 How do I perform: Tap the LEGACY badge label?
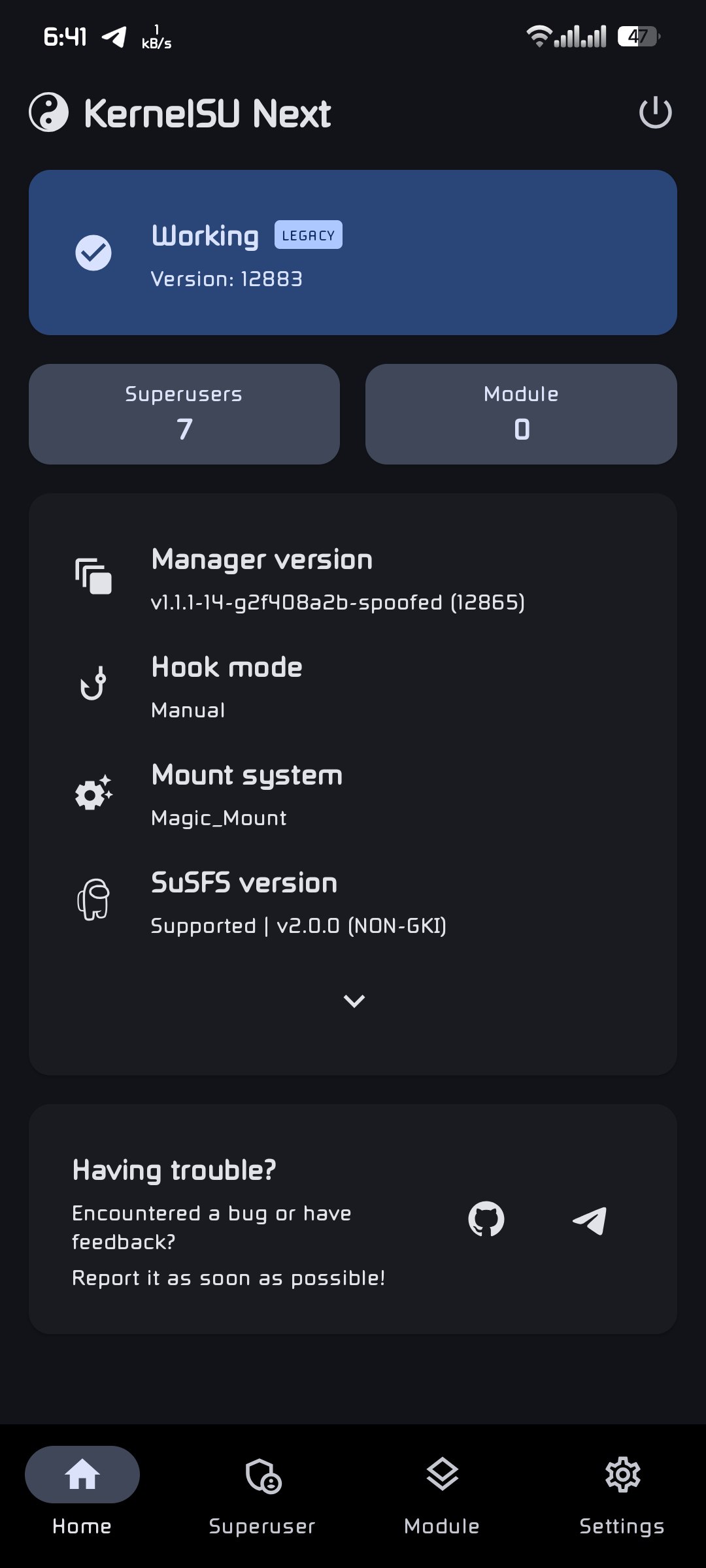click(309, 235)
